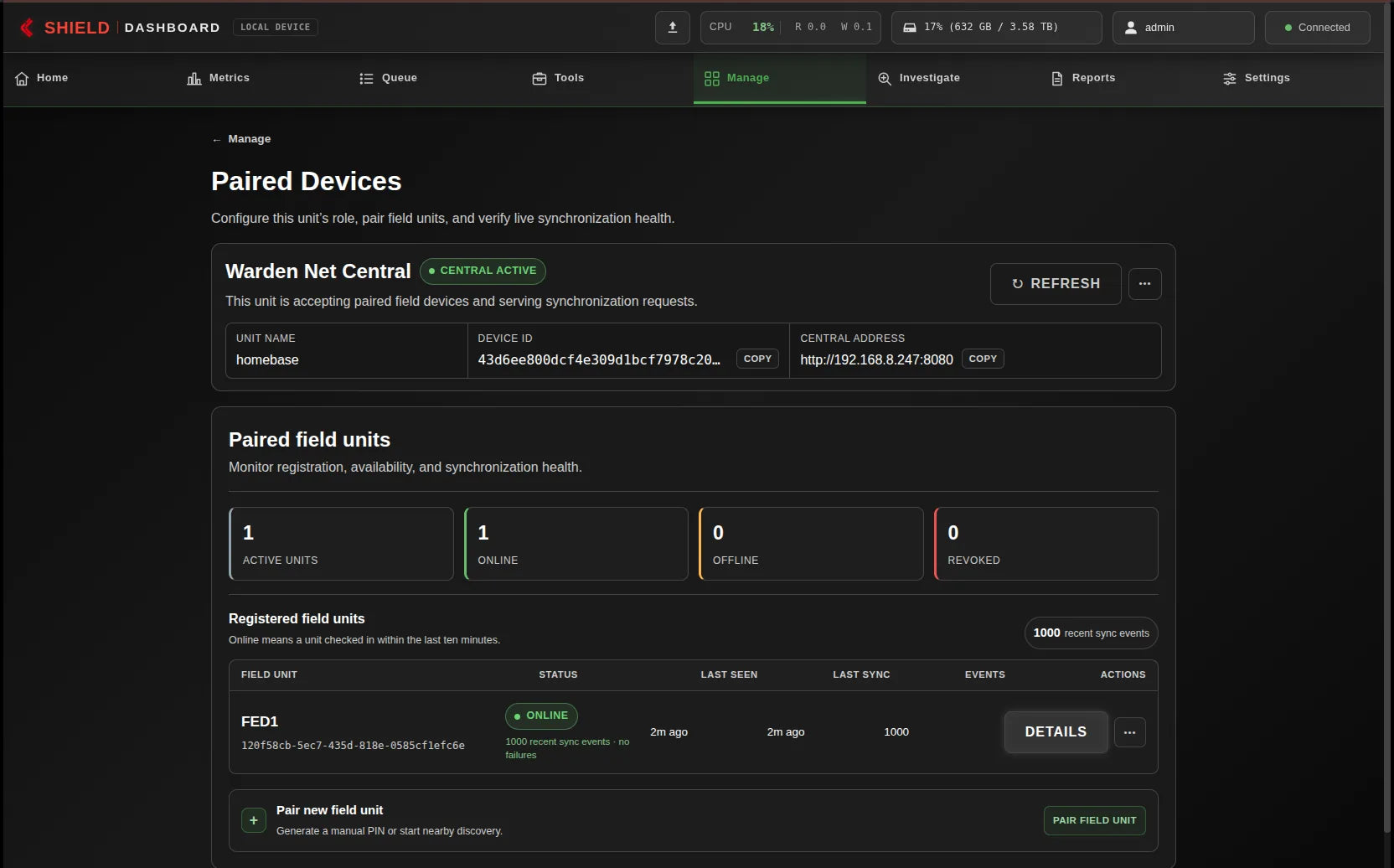The width and height of the screenshot is (1394, 868).
Task: Click the Investigate magnifier icon
Action: click(x=884, y=78)
